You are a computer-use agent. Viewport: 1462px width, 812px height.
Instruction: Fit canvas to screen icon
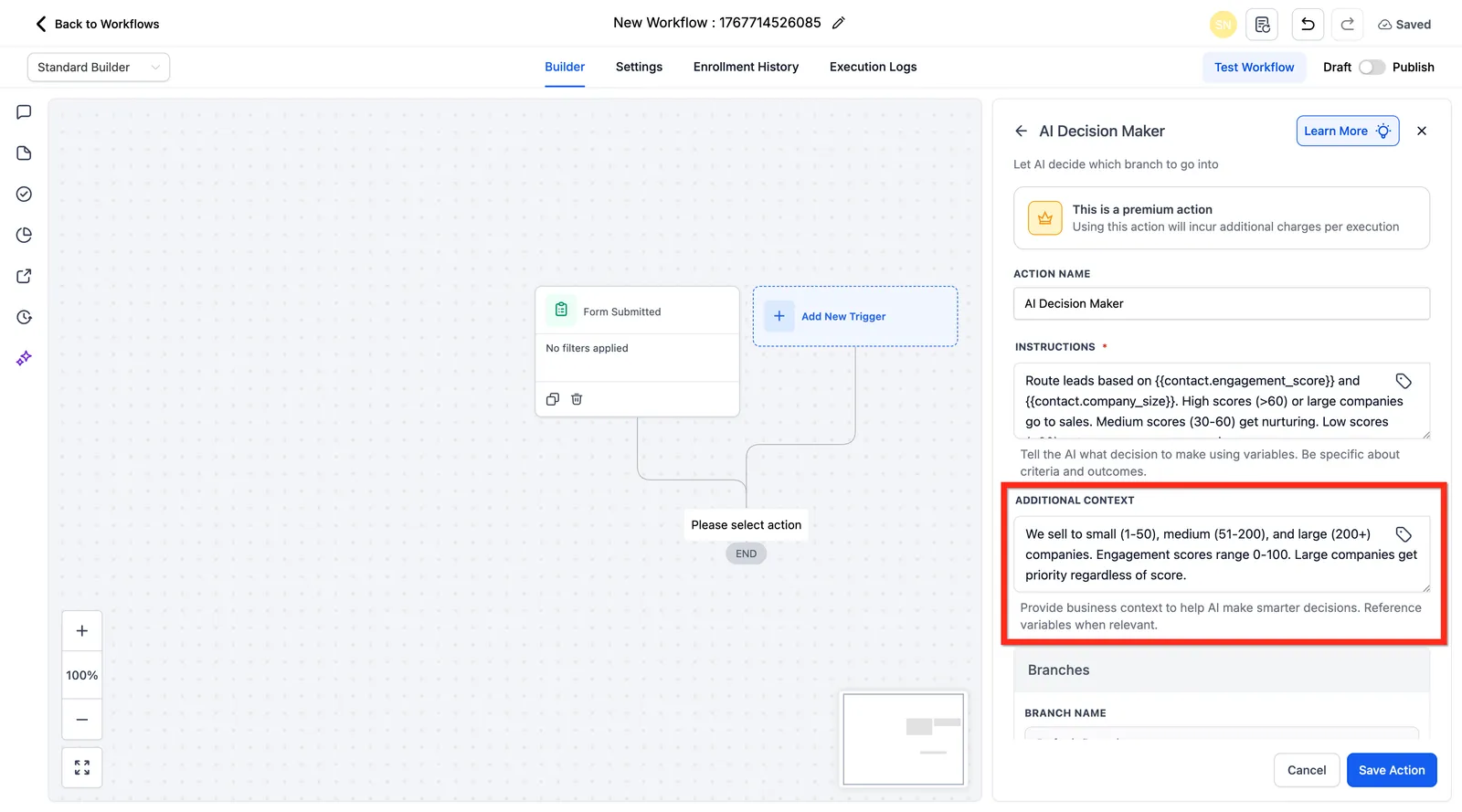82,768
